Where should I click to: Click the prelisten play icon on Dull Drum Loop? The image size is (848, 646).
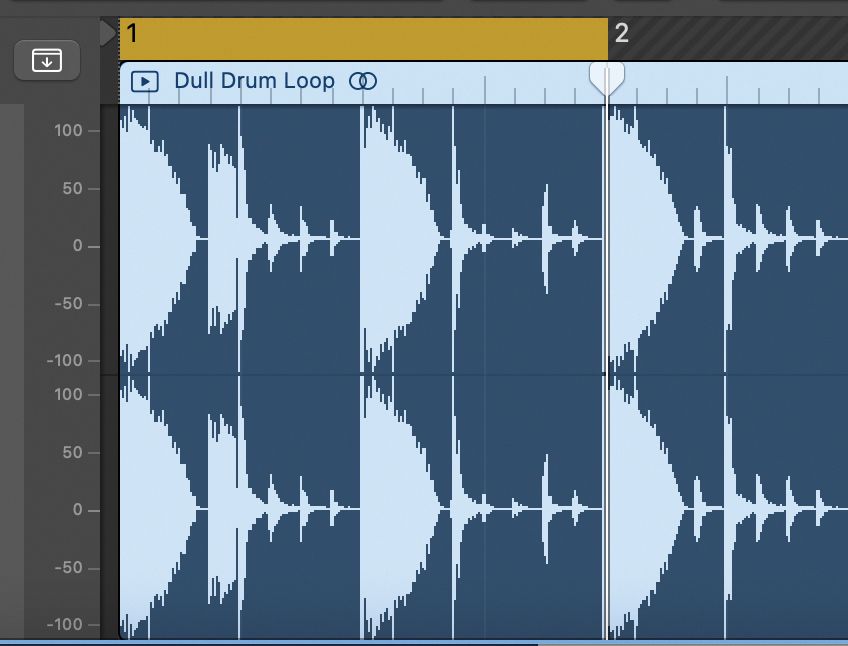(x=145, y=81)
